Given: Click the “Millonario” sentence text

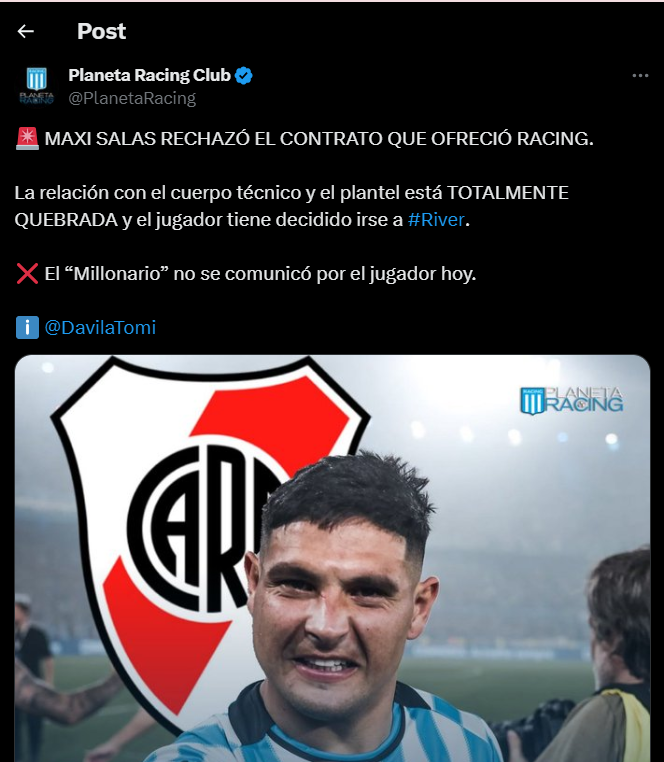Looking at the screenshot, I should pos(260,274).
